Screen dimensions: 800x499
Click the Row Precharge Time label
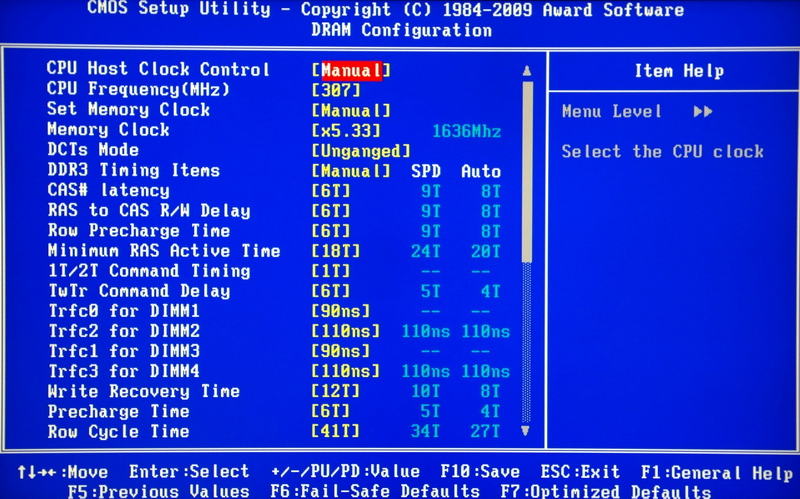(139, 231)
